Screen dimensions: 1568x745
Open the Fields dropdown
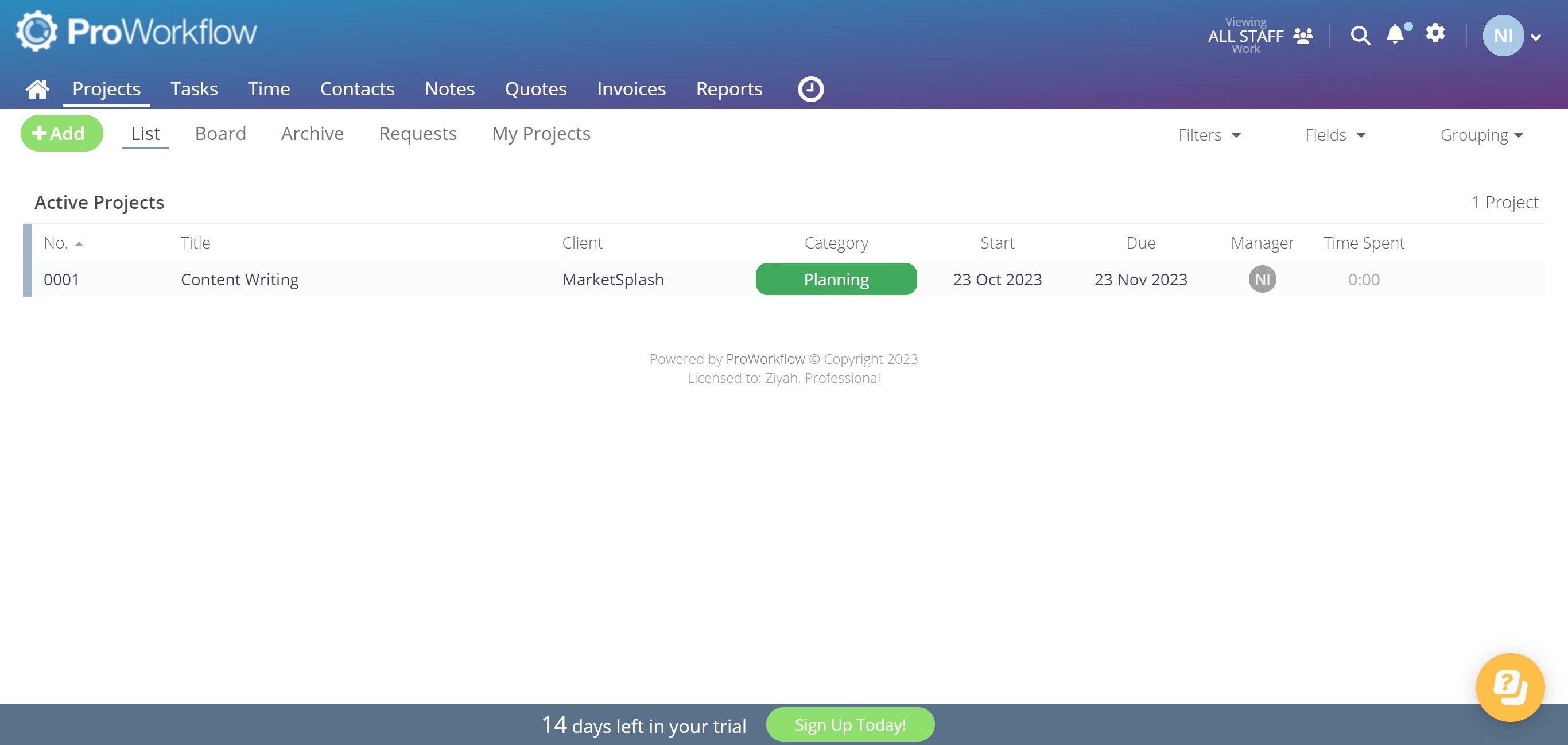coord(1335,134)
